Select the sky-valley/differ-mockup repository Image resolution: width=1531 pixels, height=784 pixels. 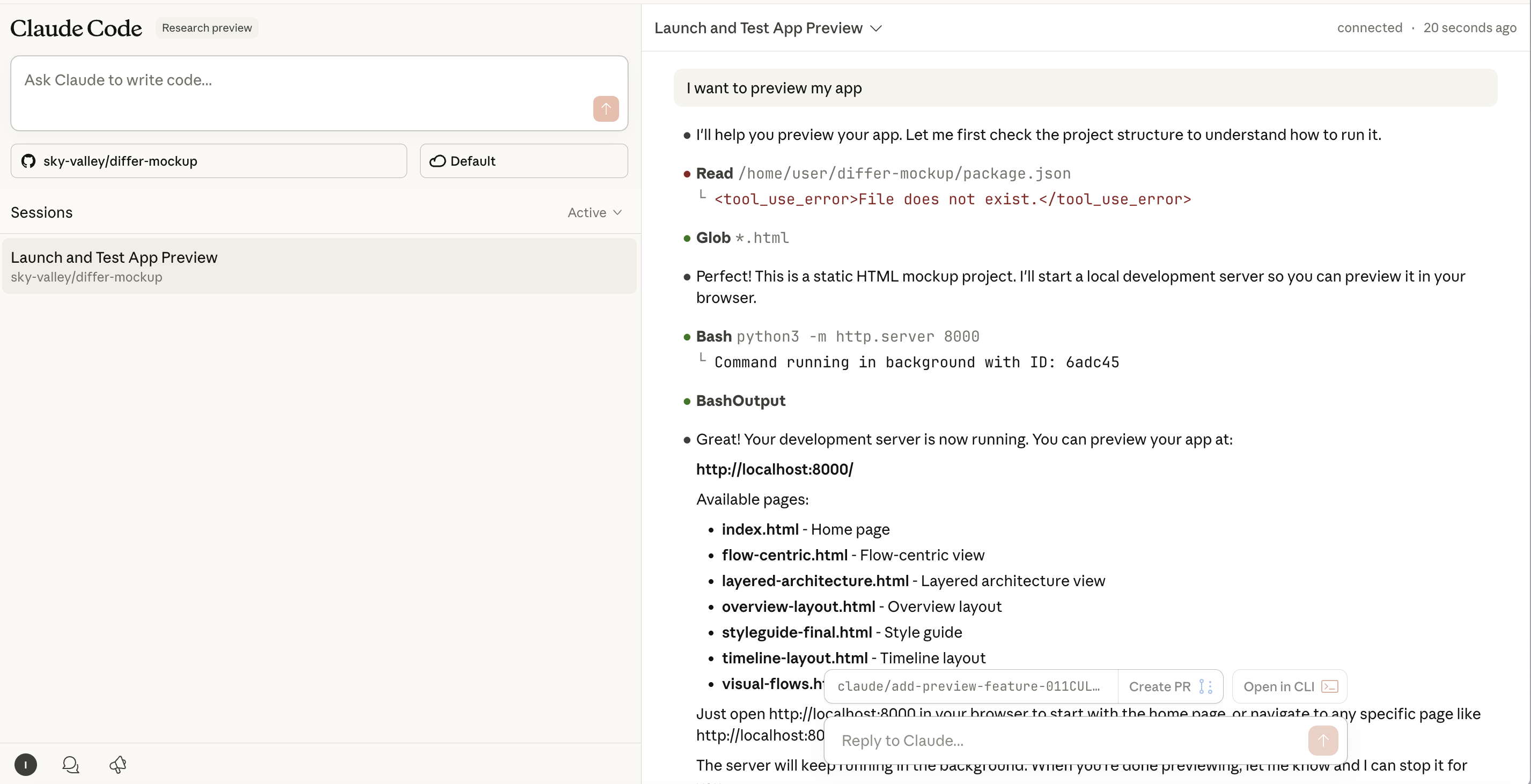tap(208, 161)
